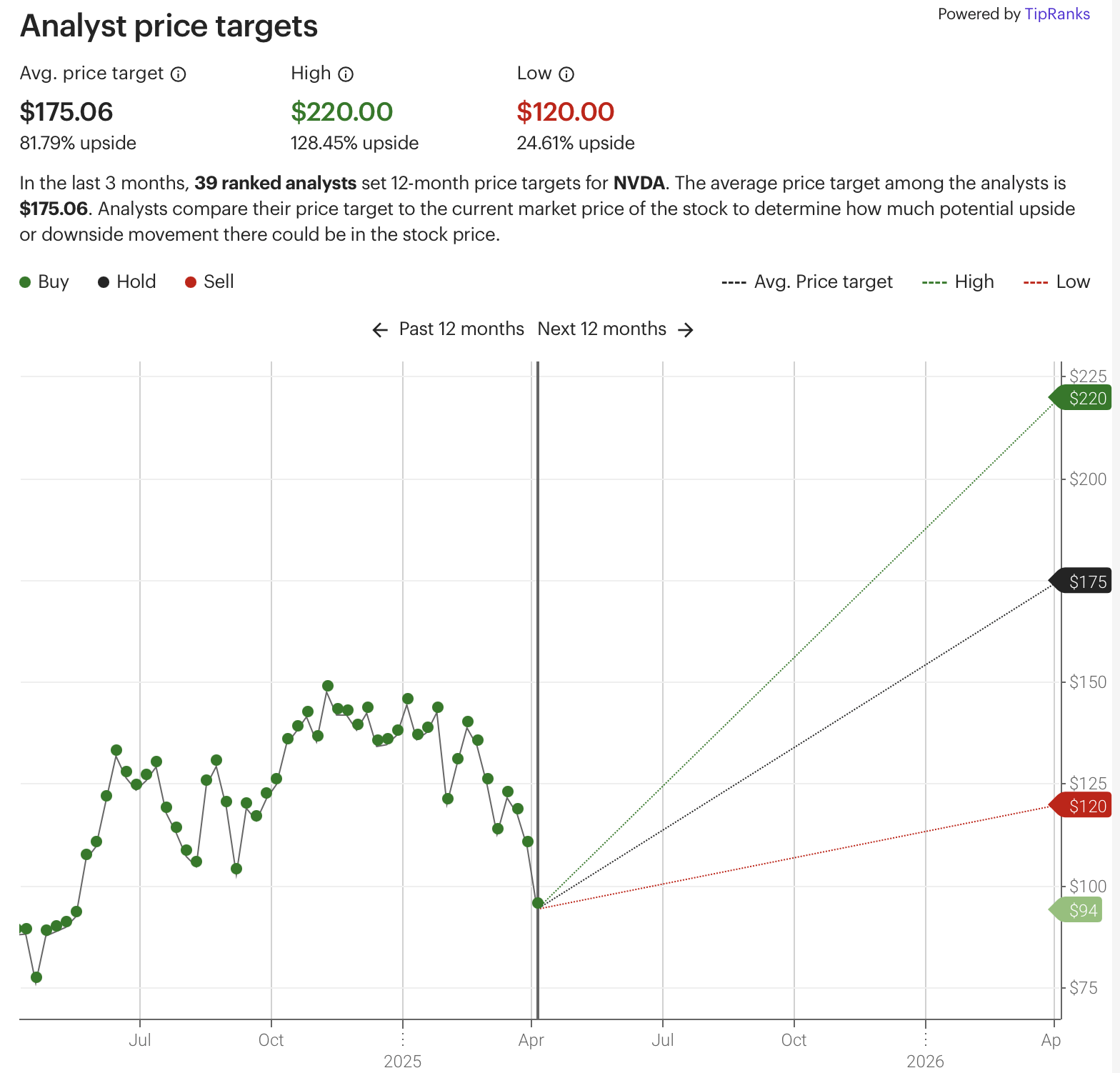Click the Avg. price target info icon
This screenshot has height=1073, width=1120.
[x=179, y=74]
